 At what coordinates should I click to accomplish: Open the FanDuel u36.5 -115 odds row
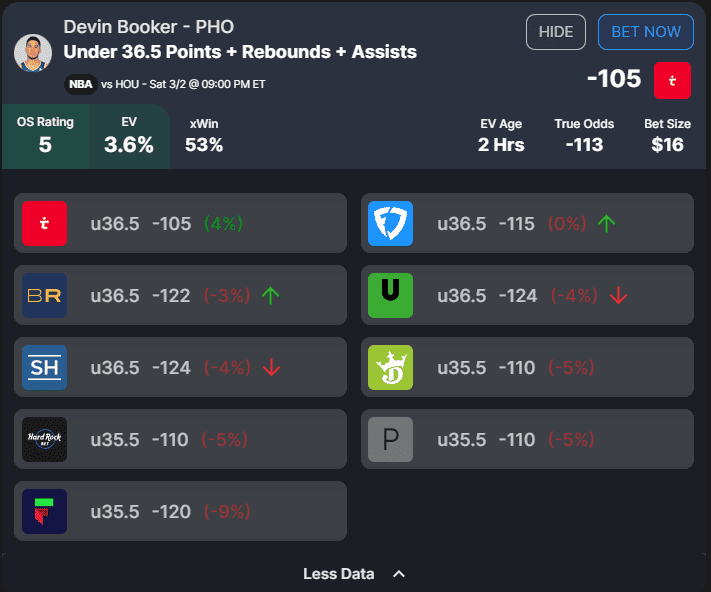[527, 223]
